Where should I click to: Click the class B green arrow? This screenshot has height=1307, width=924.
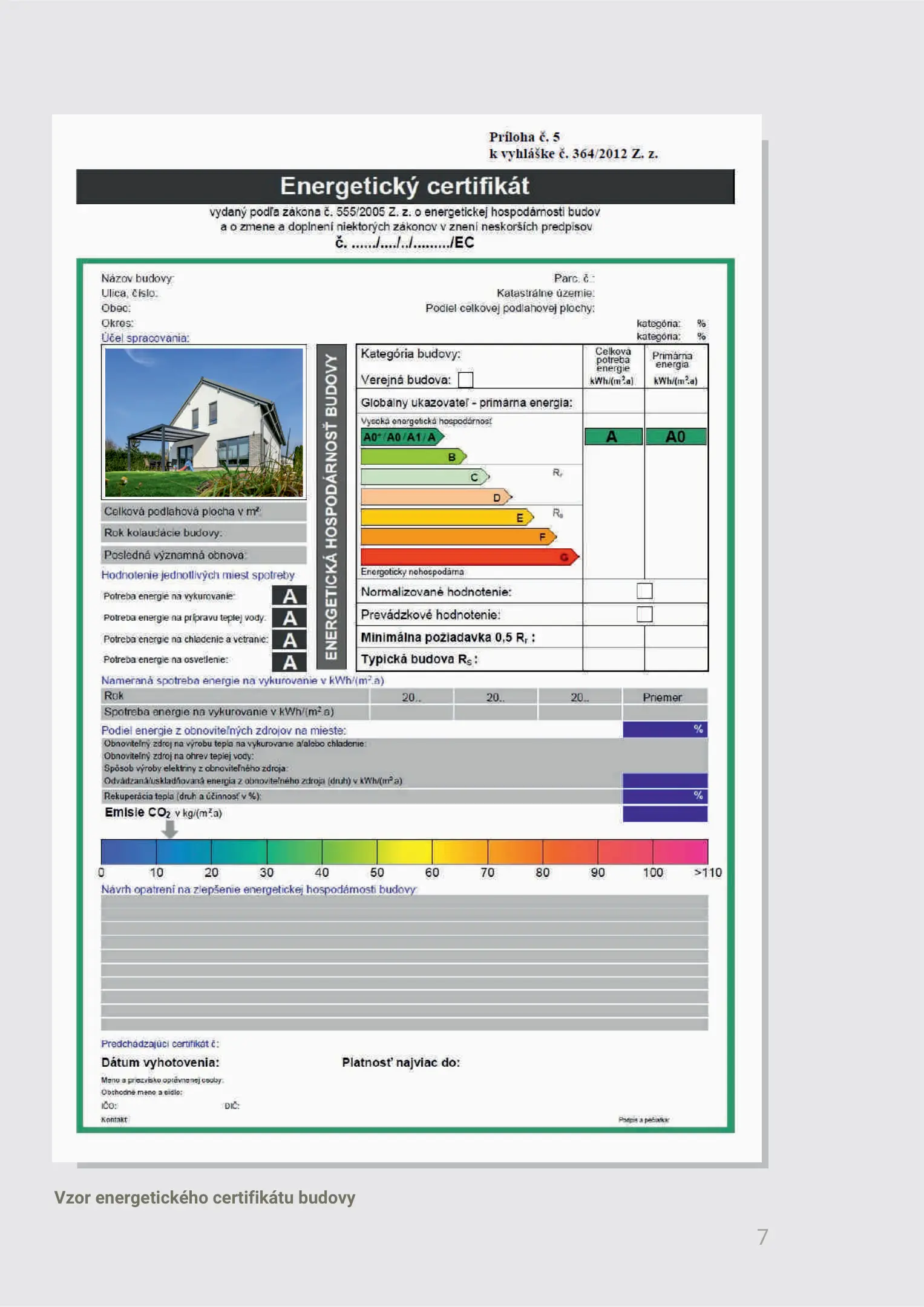click(x=413, y=457)
